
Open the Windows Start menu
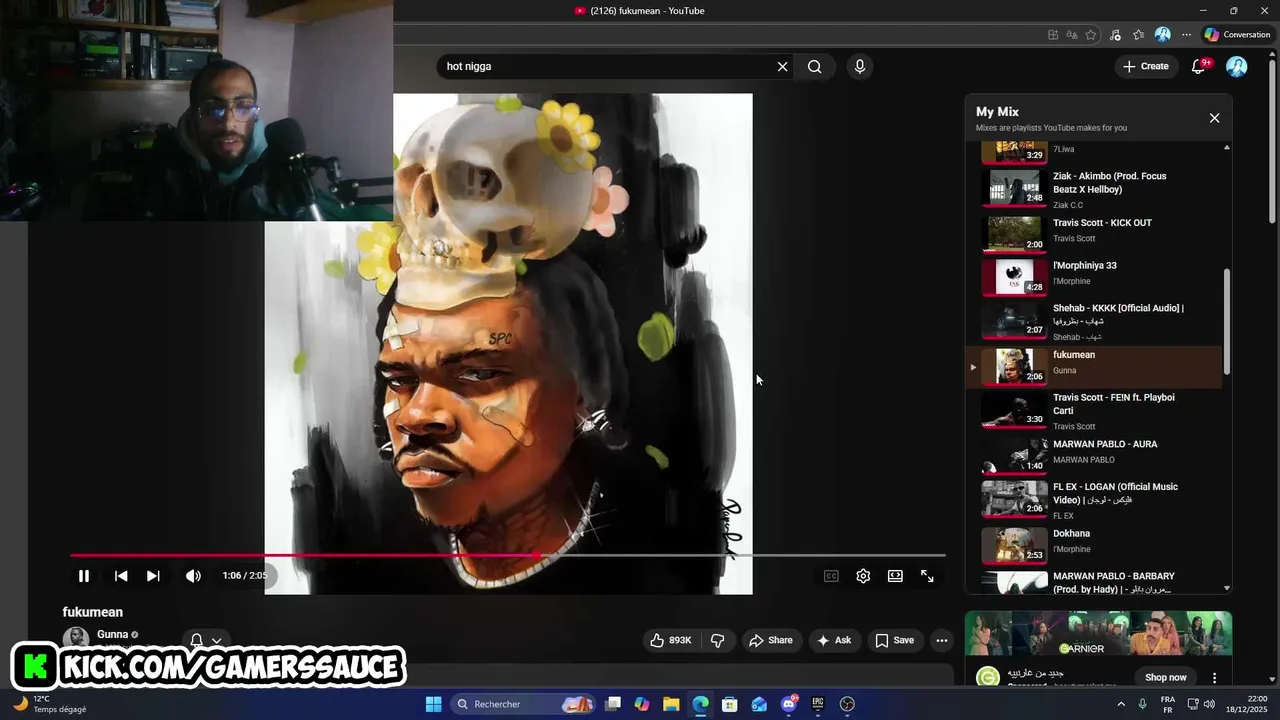433,704
